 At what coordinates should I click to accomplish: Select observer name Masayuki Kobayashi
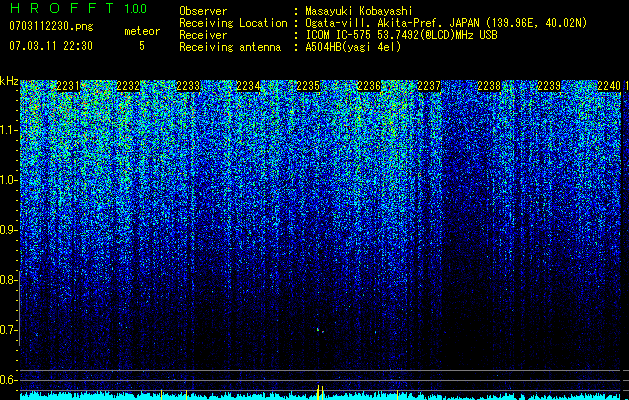(x=359, y=11)
